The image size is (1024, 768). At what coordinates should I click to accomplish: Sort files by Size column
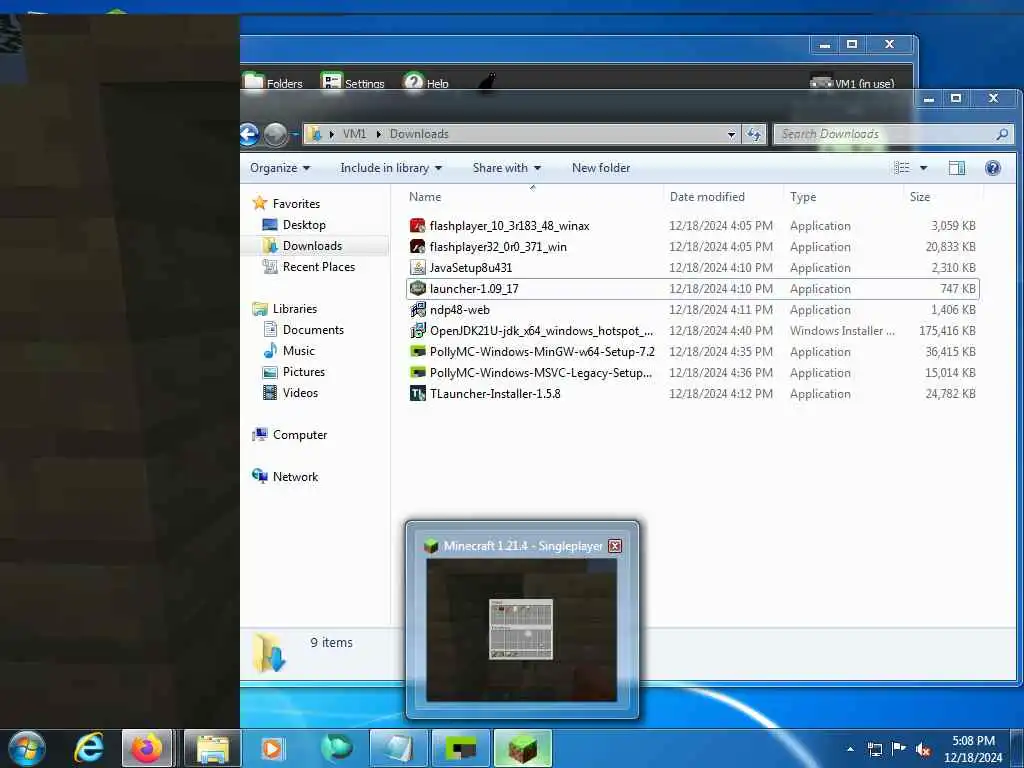click(920, 197)
